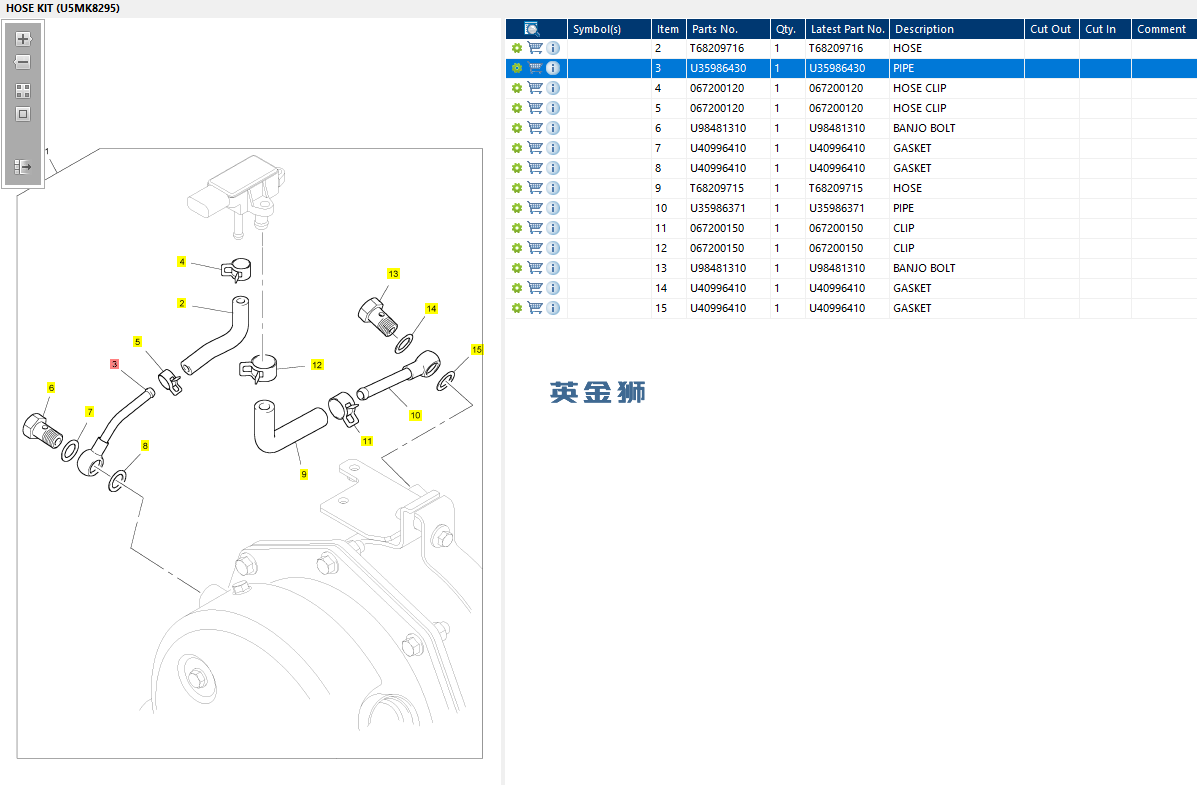Click the list arrow panel toggle icon
The image size is (1197, 785).
[23, 166]
